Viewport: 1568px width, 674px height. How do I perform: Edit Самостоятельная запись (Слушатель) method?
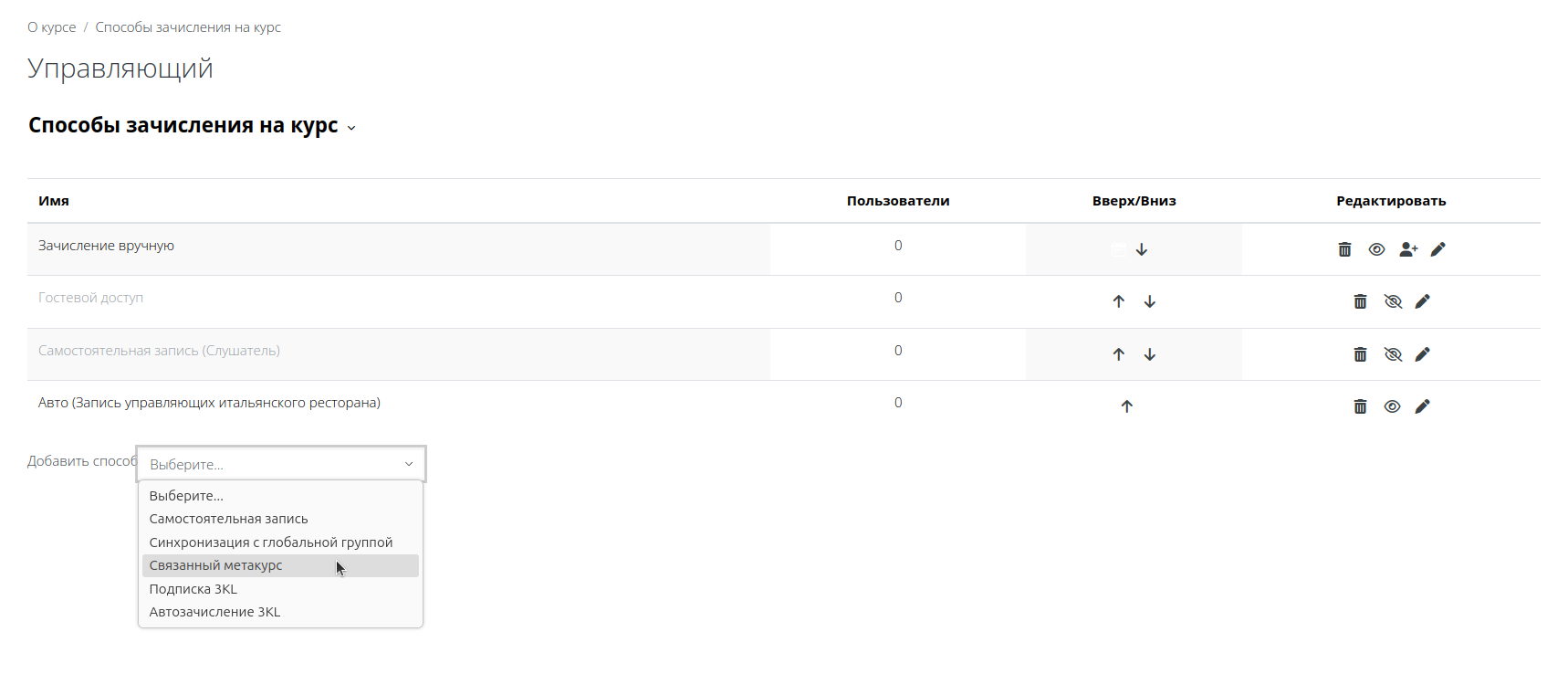(1422, 354)
